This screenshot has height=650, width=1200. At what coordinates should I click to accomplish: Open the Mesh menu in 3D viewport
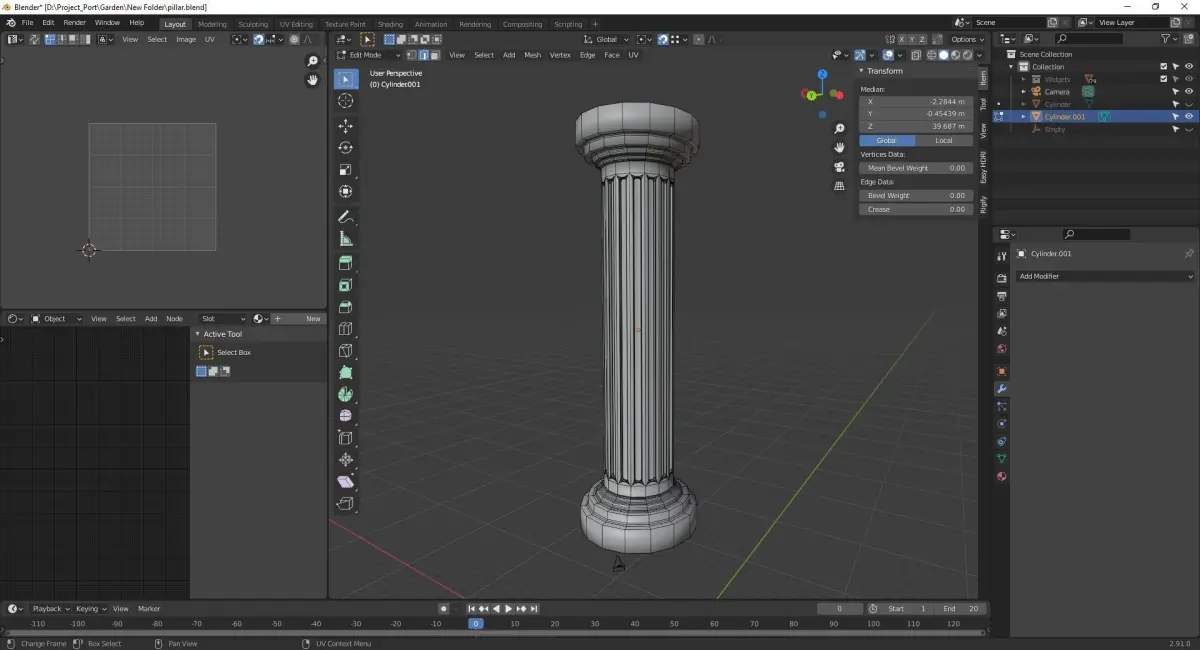click(x=532, y=55)
